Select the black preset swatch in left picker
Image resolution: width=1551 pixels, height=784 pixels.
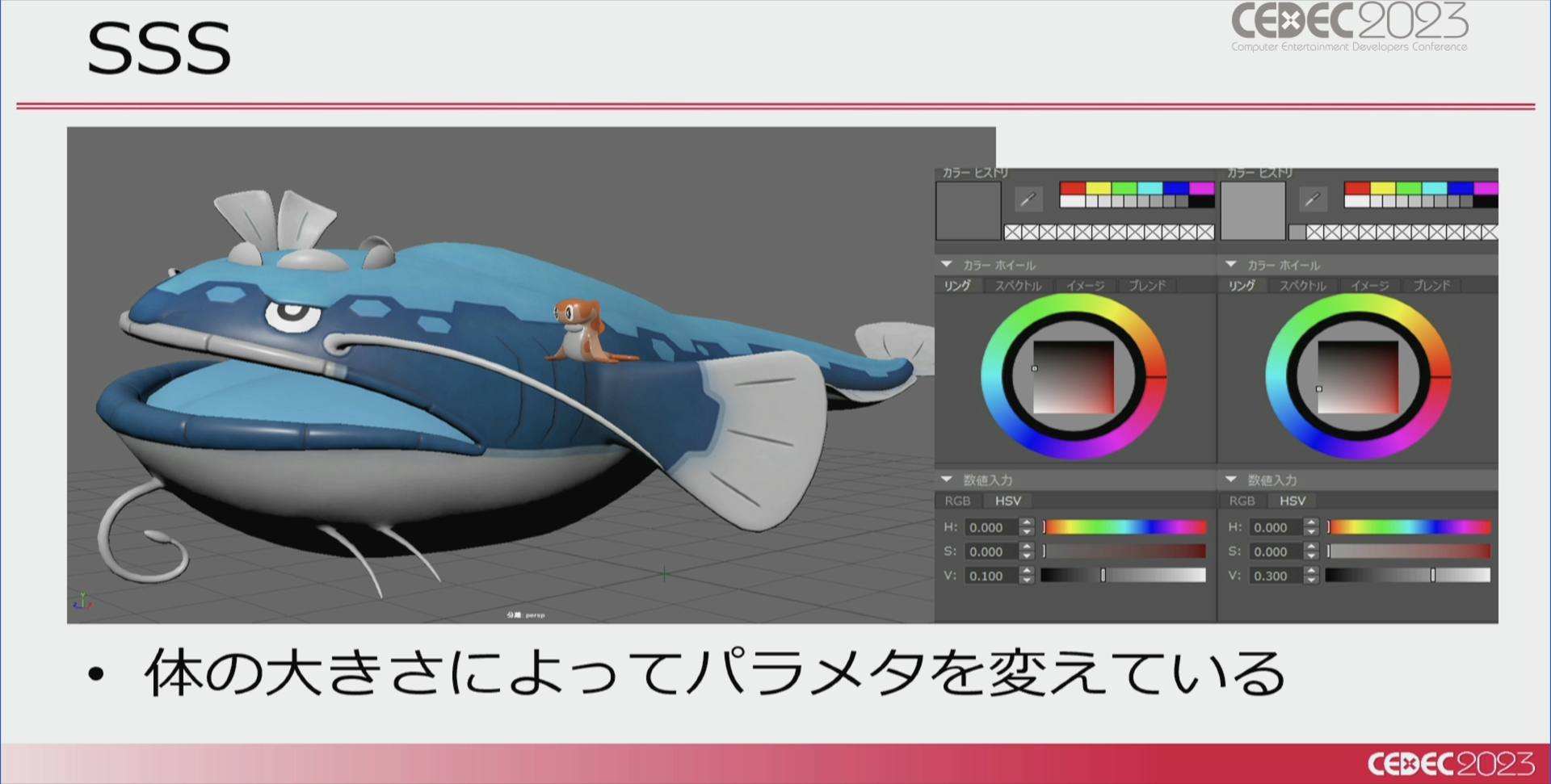tap(1201, 202)
